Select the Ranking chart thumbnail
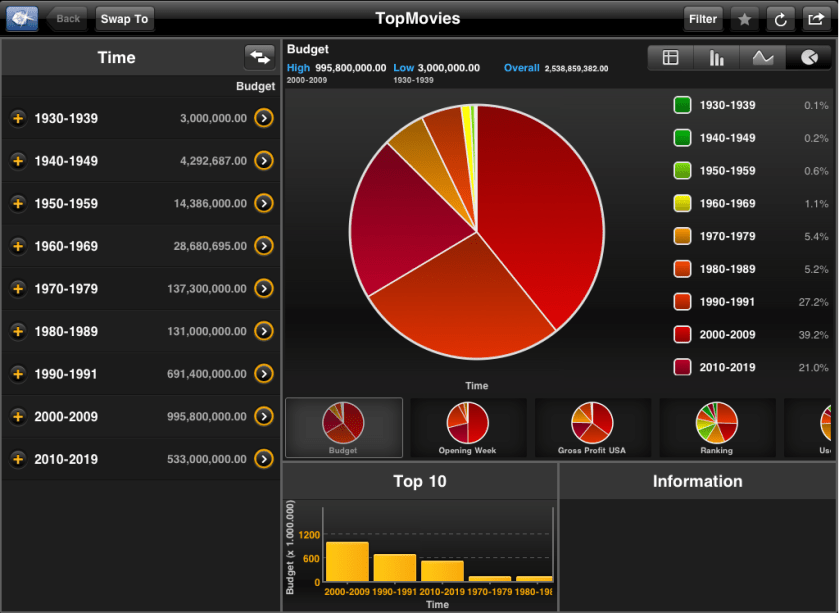 coord(716,427)
